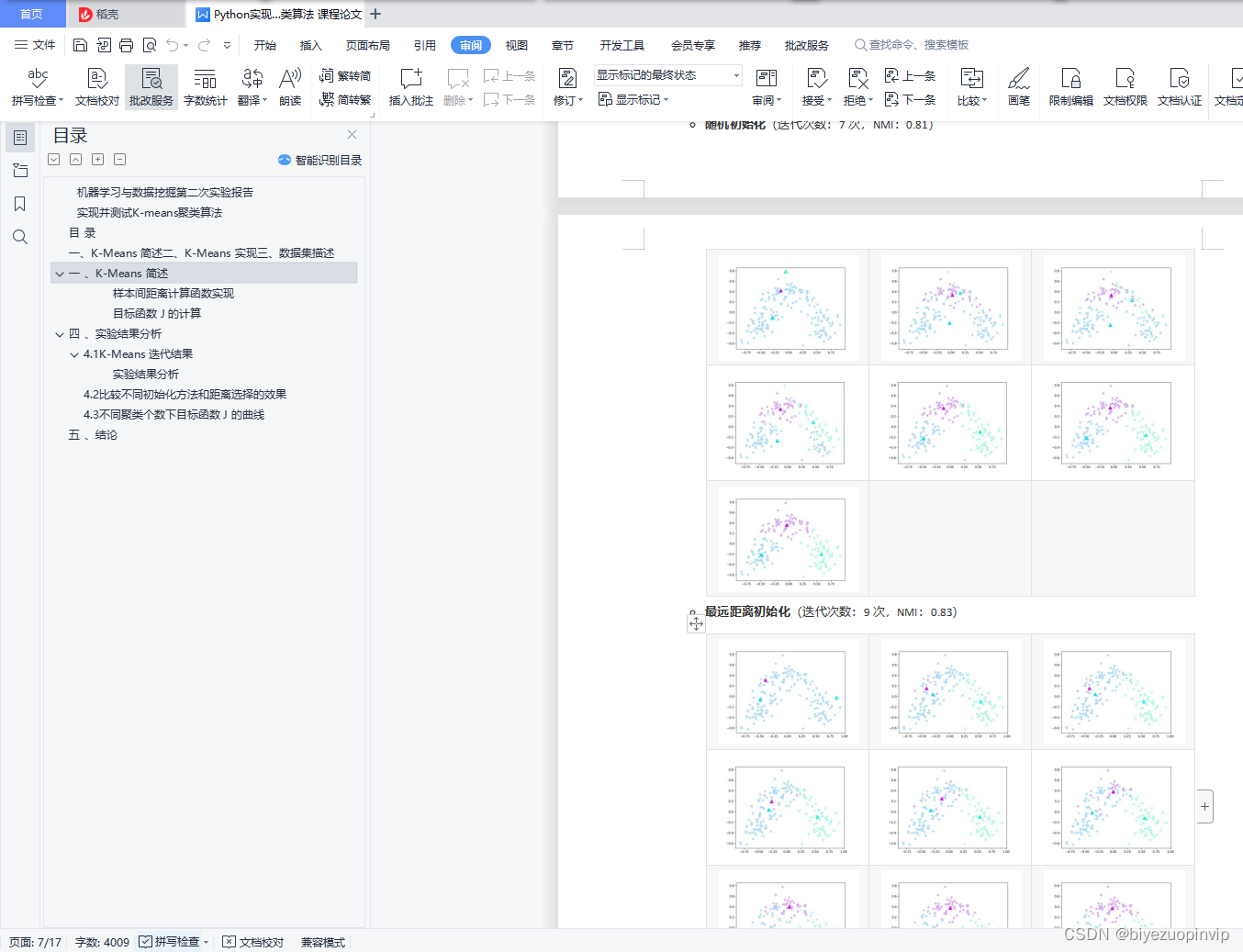Open the 开发工具 ribbon tab
This screenshot has width=1243, height=952.
[622, 45]
